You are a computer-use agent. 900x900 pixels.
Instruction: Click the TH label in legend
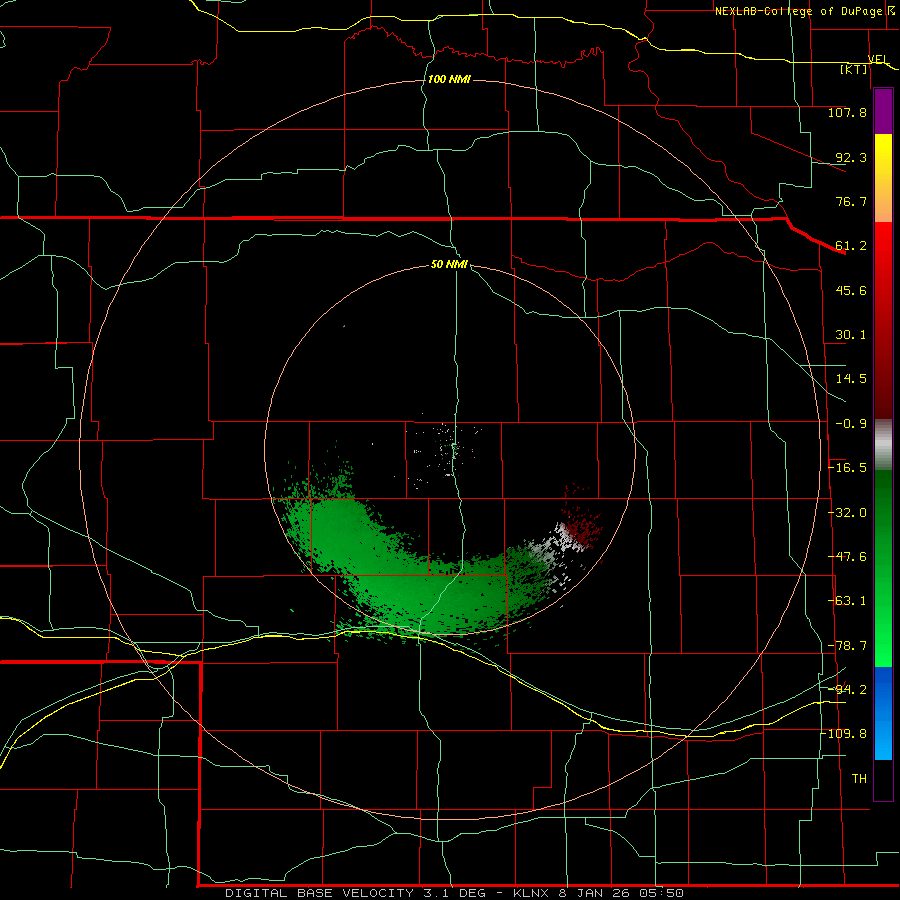click(x=859, y=778)
